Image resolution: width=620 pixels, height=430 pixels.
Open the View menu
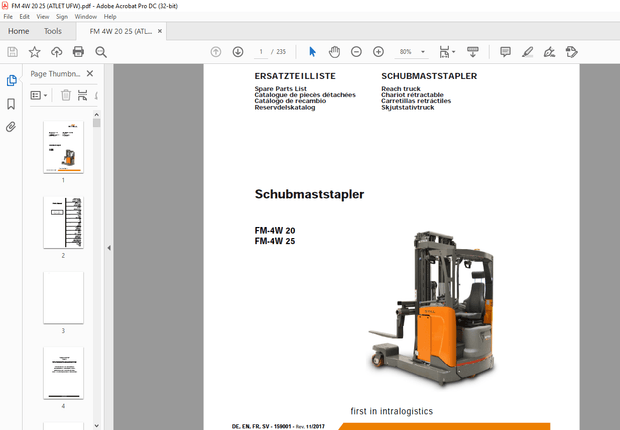tap(43, 17)
